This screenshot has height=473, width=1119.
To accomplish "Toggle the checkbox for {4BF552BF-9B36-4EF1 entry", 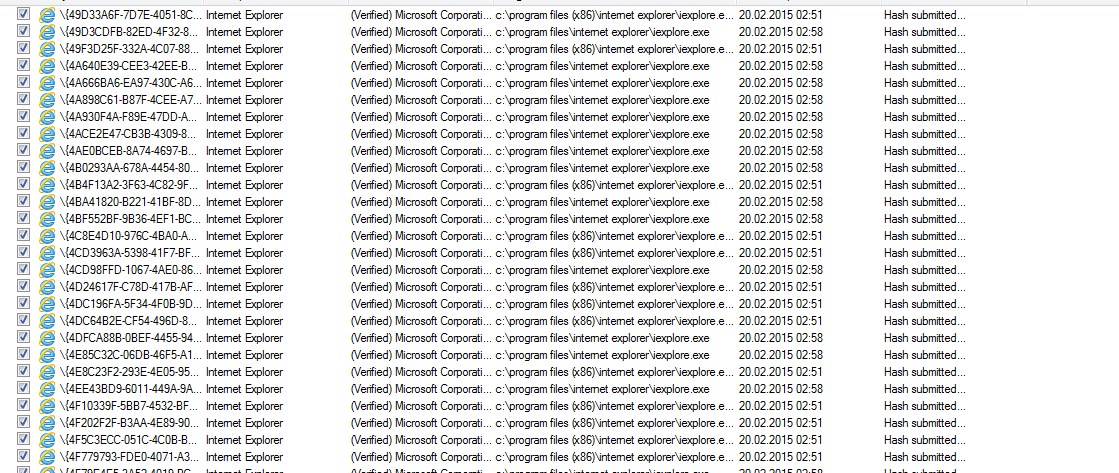I will 24,218.
